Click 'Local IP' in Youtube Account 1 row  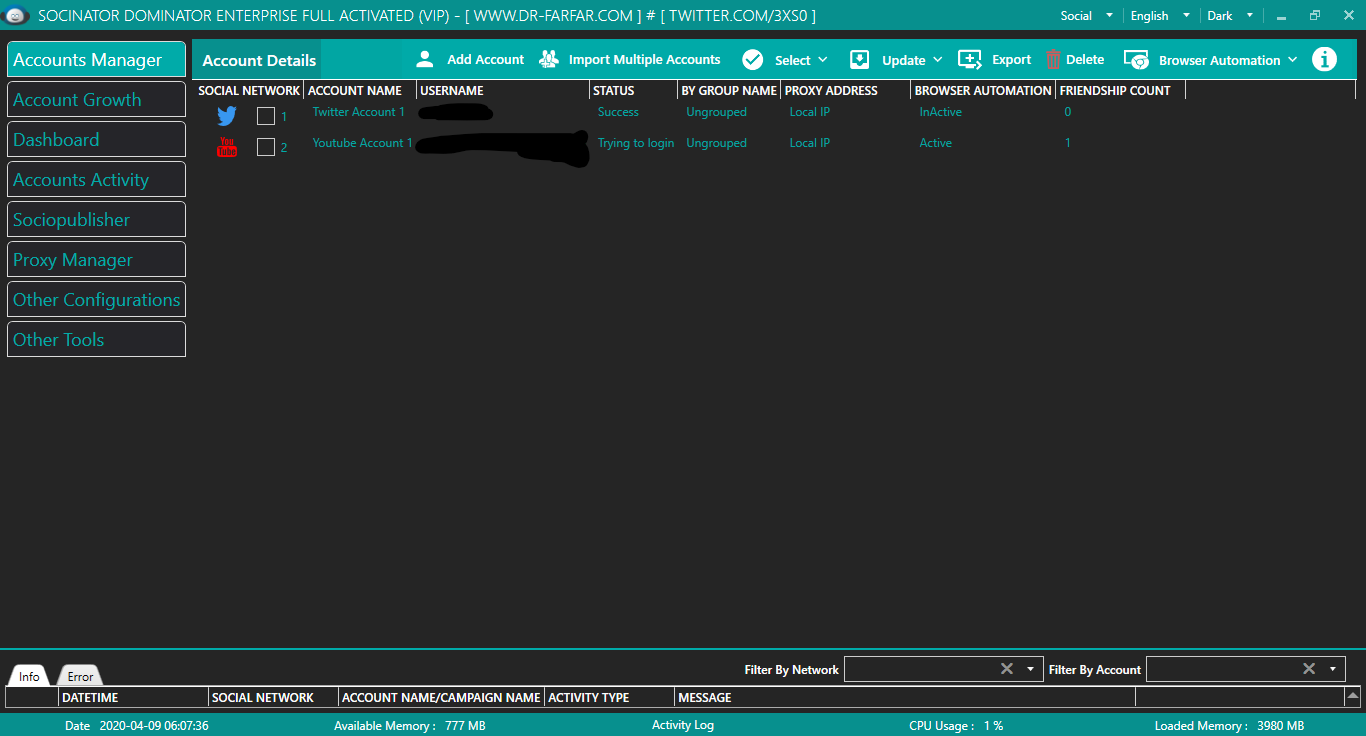pos(810,143)
